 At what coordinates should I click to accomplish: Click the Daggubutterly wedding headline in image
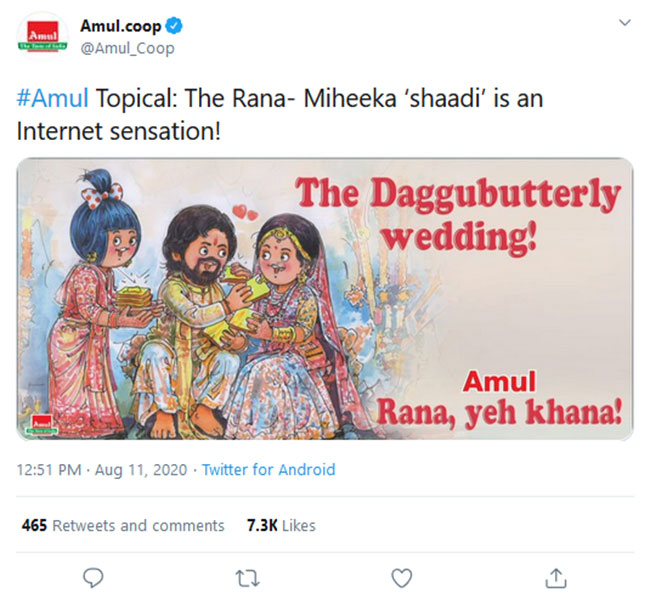coord(457,214)
